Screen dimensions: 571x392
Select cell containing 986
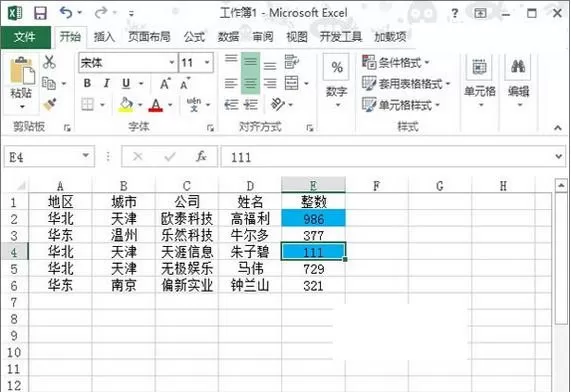[x=313, y=219]
